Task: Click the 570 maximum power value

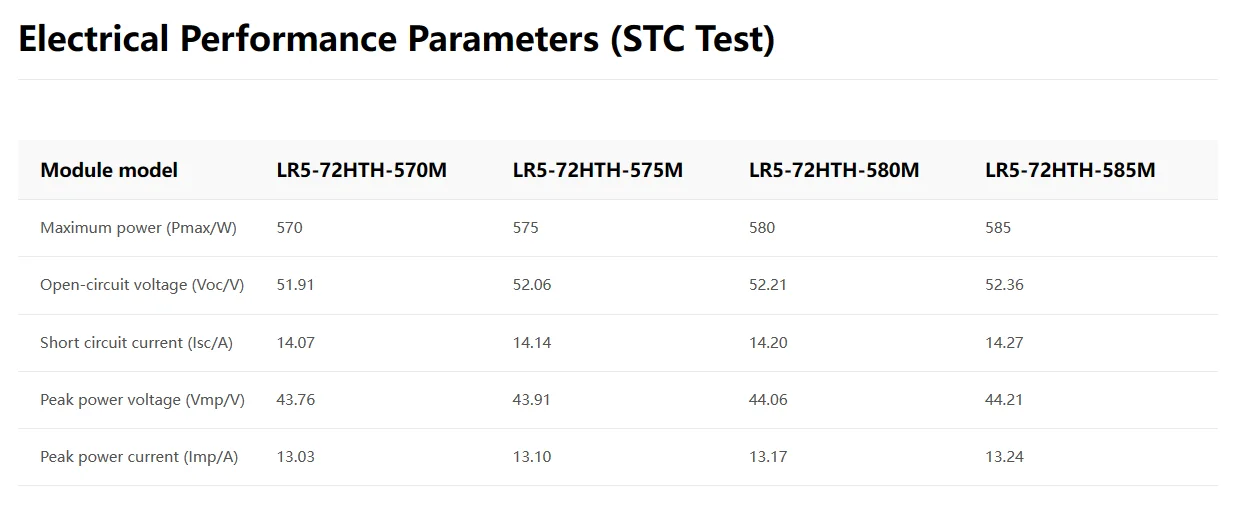Action: [x=289, y=228]
